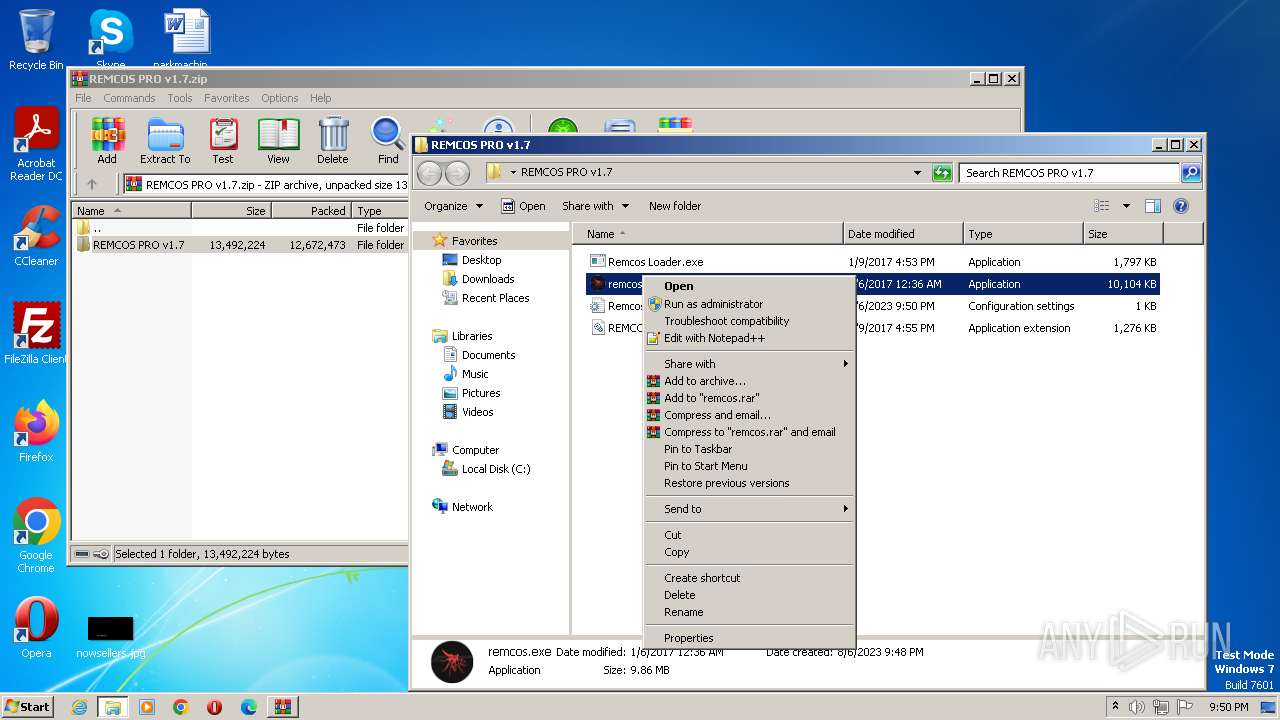Open Network in navigation pane
The height and width of the screenshot is (720, 1280).
coord(472,507)
